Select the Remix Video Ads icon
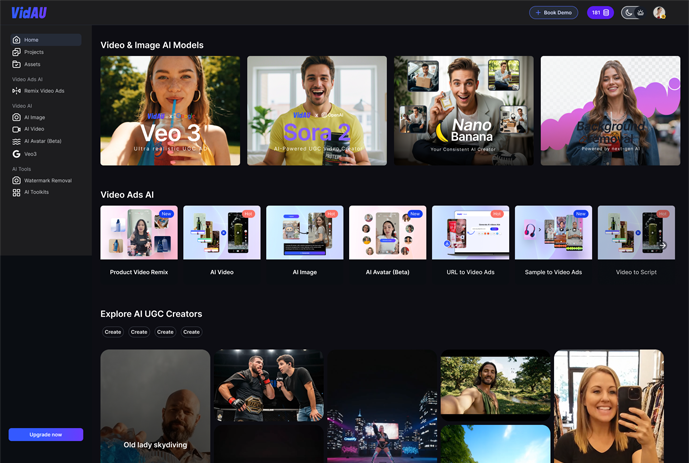The height and width of the screenshot is (463, 689). pos(16,91)
